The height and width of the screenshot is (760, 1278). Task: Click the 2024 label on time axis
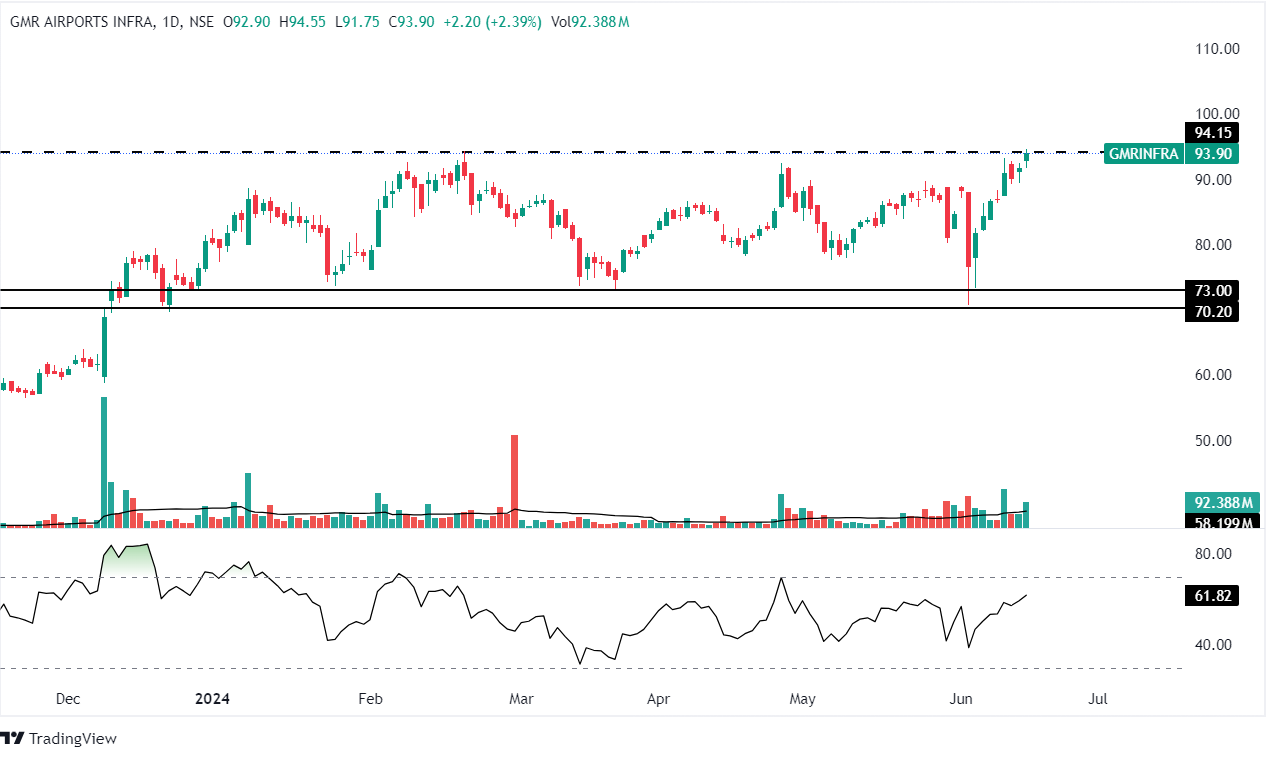(x=211, y=699)
